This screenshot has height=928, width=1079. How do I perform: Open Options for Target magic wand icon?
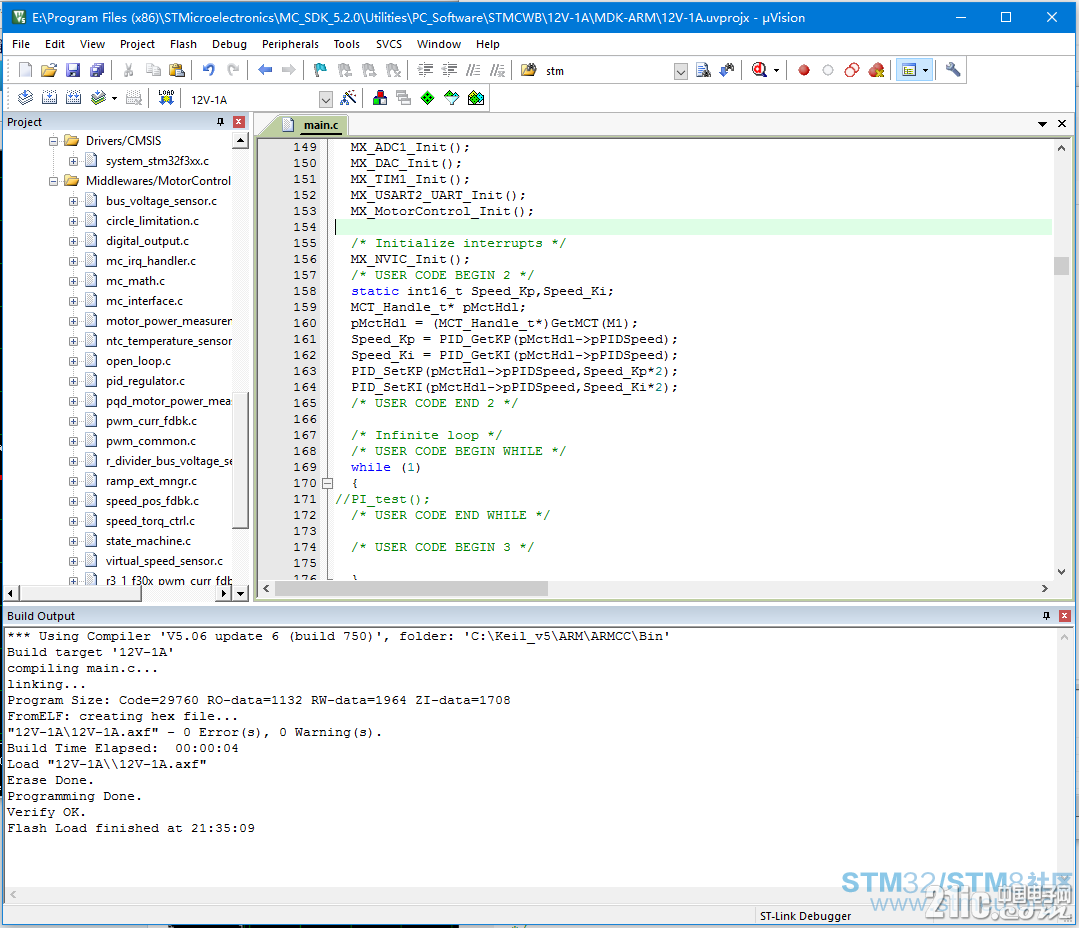[348, 98]
